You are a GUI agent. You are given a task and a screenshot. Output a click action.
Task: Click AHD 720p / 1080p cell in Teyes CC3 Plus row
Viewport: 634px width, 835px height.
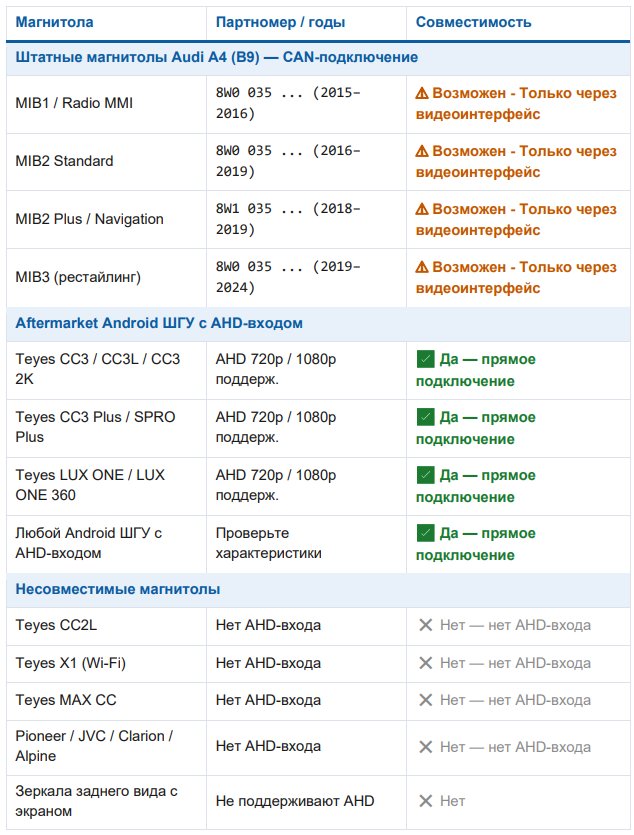click(x=306, y=428)
